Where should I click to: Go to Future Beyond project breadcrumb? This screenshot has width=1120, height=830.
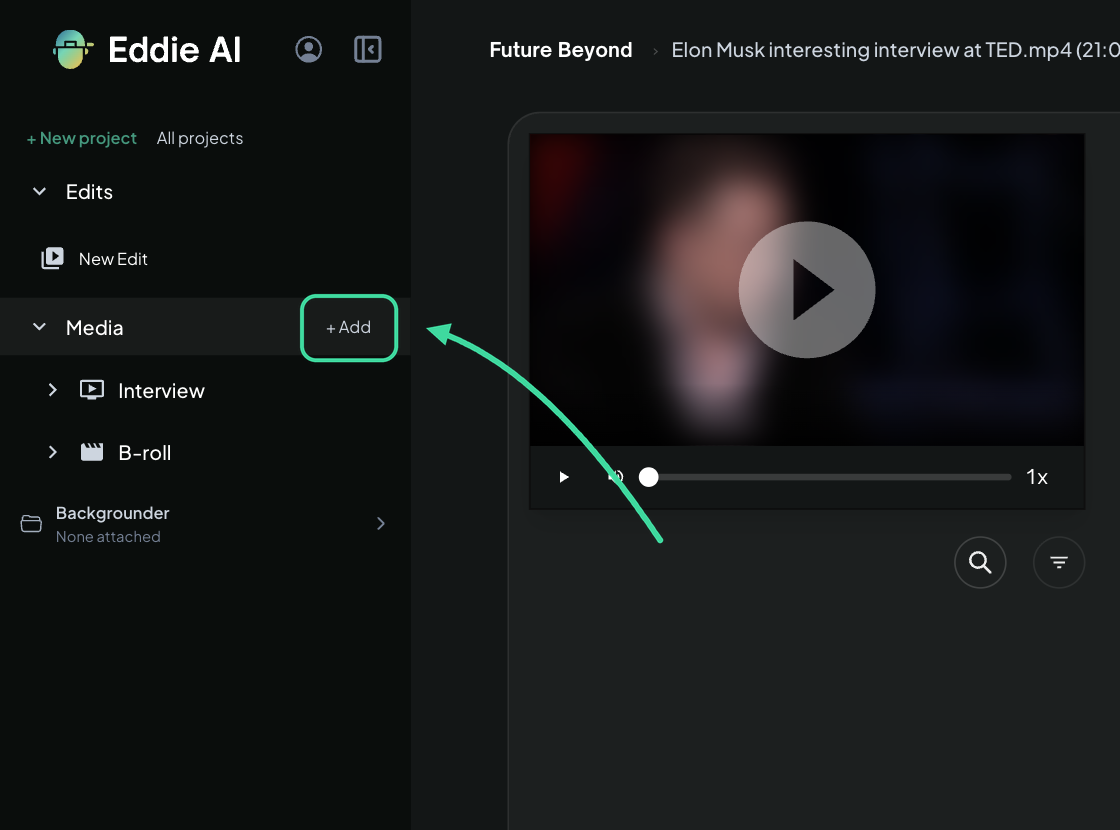pos(561,50)
